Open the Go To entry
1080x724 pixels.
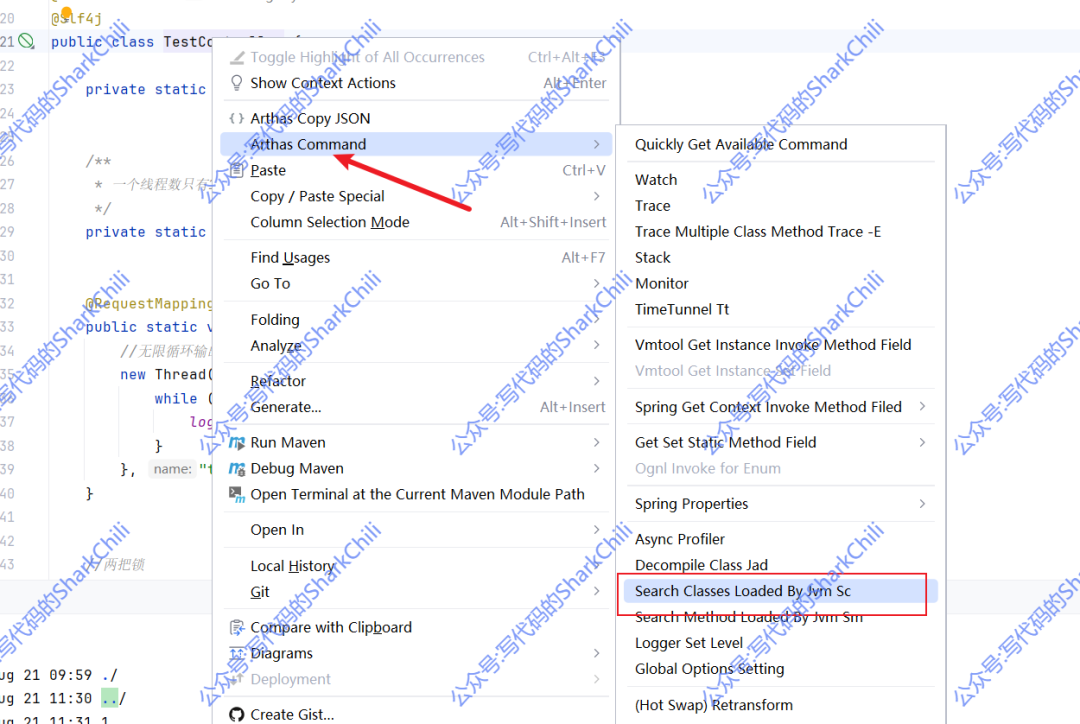(416, 284)
